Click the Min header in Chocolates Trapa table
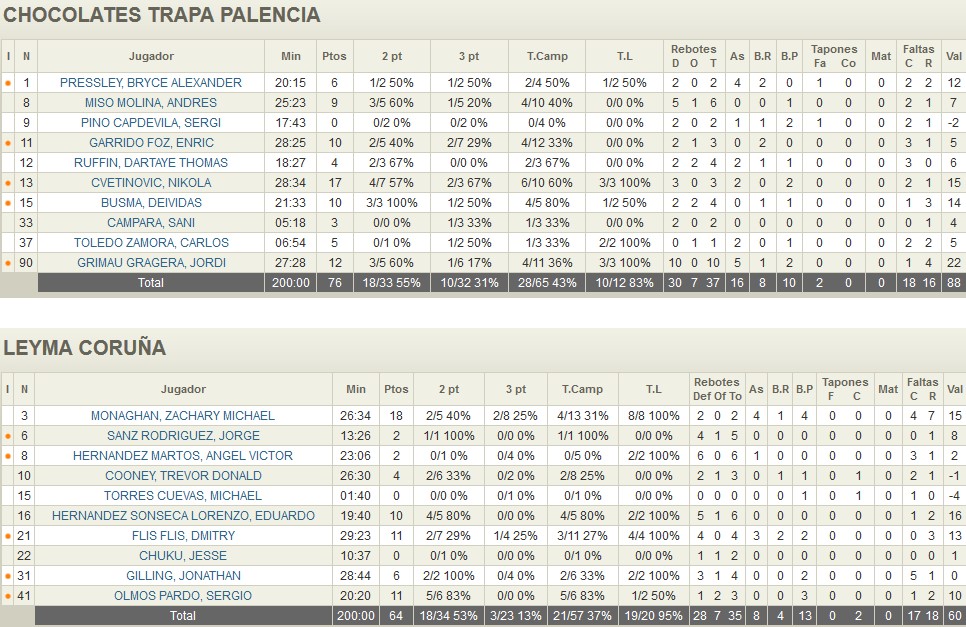The image size is (966, 627). pyautogui.click(x=291, y=56)
